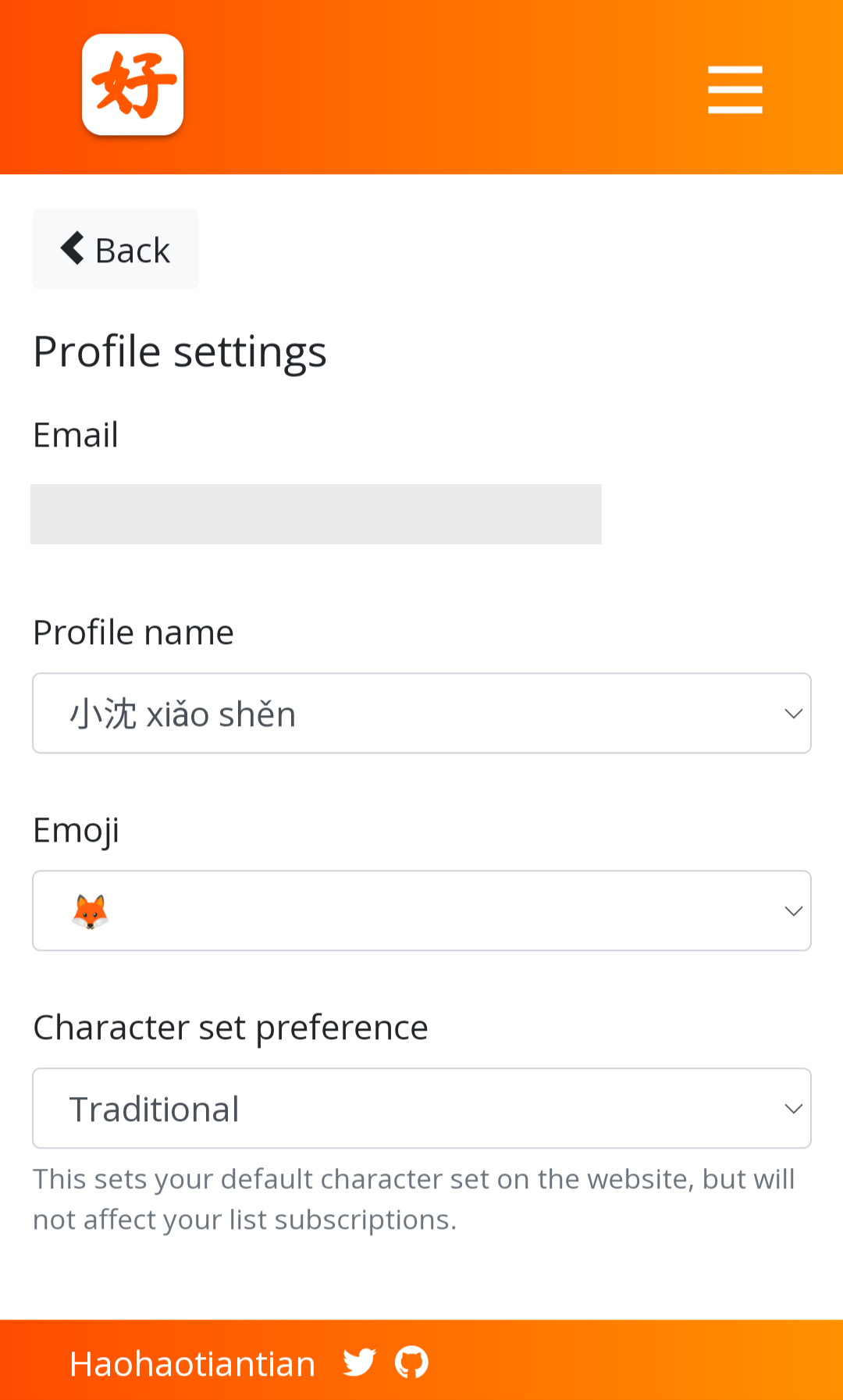Viewport: 843px width, 1400px height.
Task: Click the Profile name label
Action: (133, 632)
